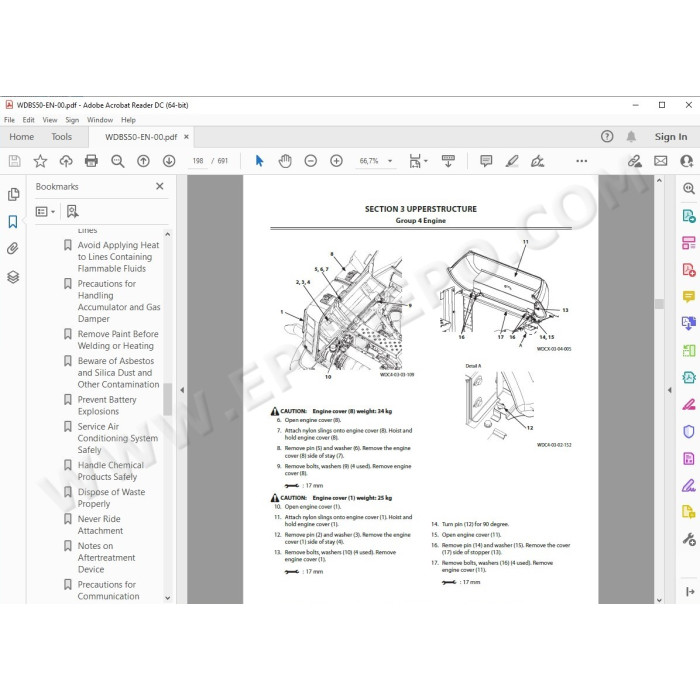Open More Tools wrench icon in right pane
Image resolution: width=700 pixels, height=700 pixels.
pyautogui.click(x=689, y=539)
